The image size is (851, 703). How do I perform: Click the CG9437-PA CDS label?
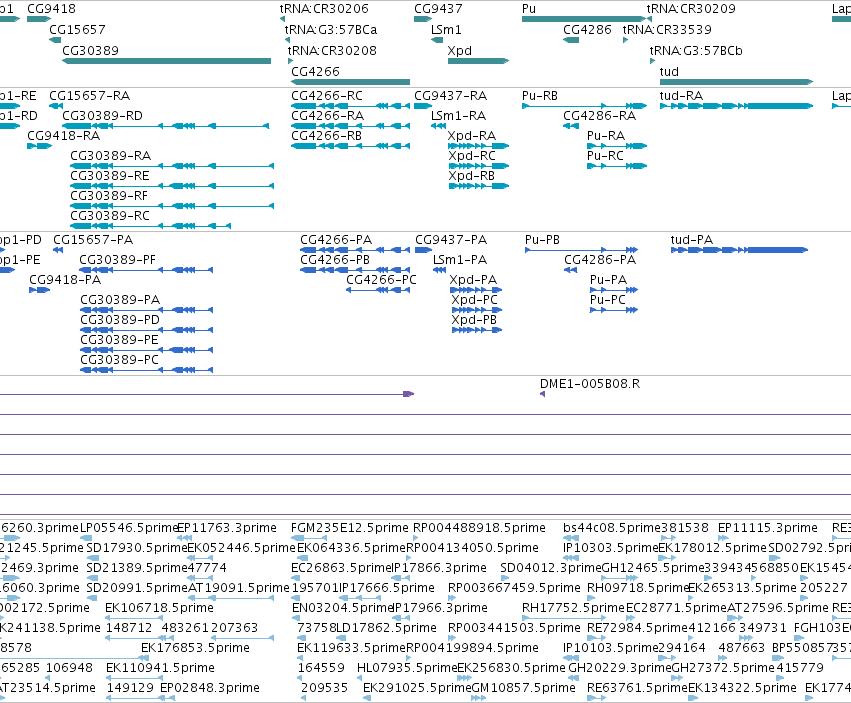click(451, 240)
